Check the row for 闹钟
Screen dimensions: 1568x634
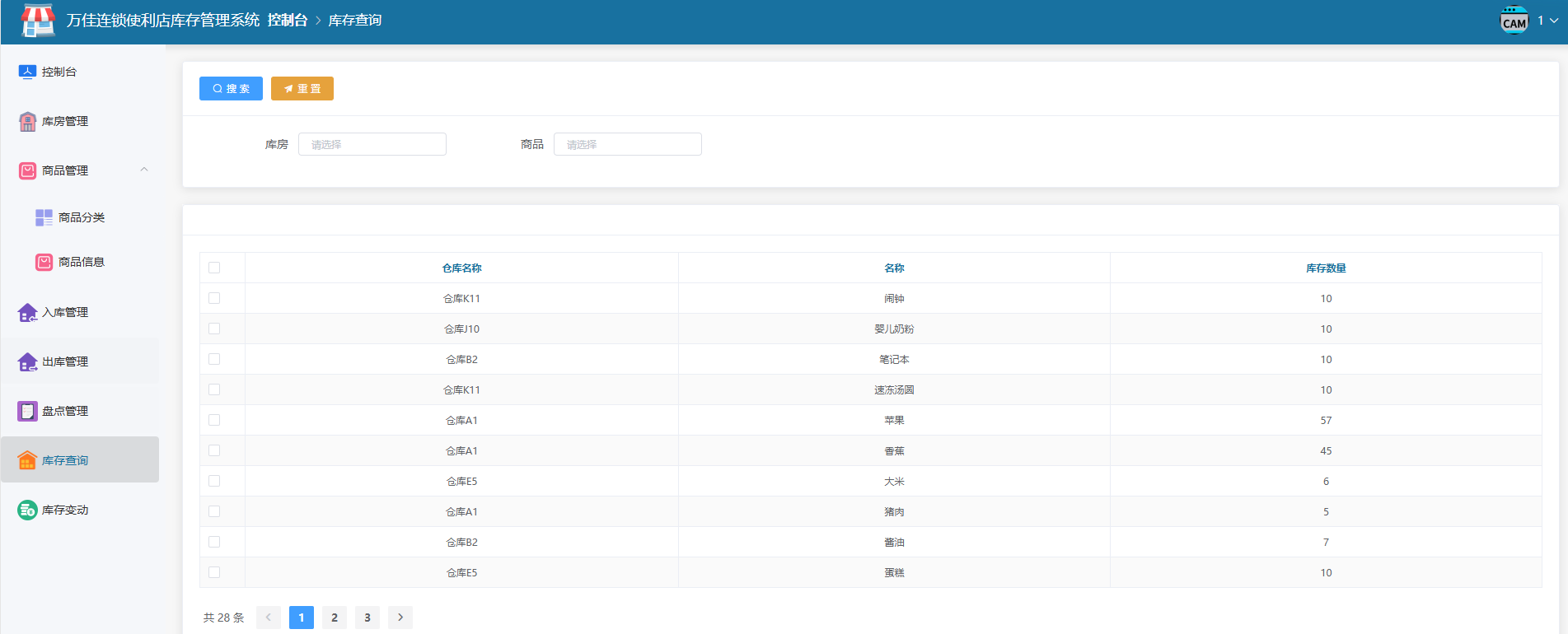click(x=214, y=298)
